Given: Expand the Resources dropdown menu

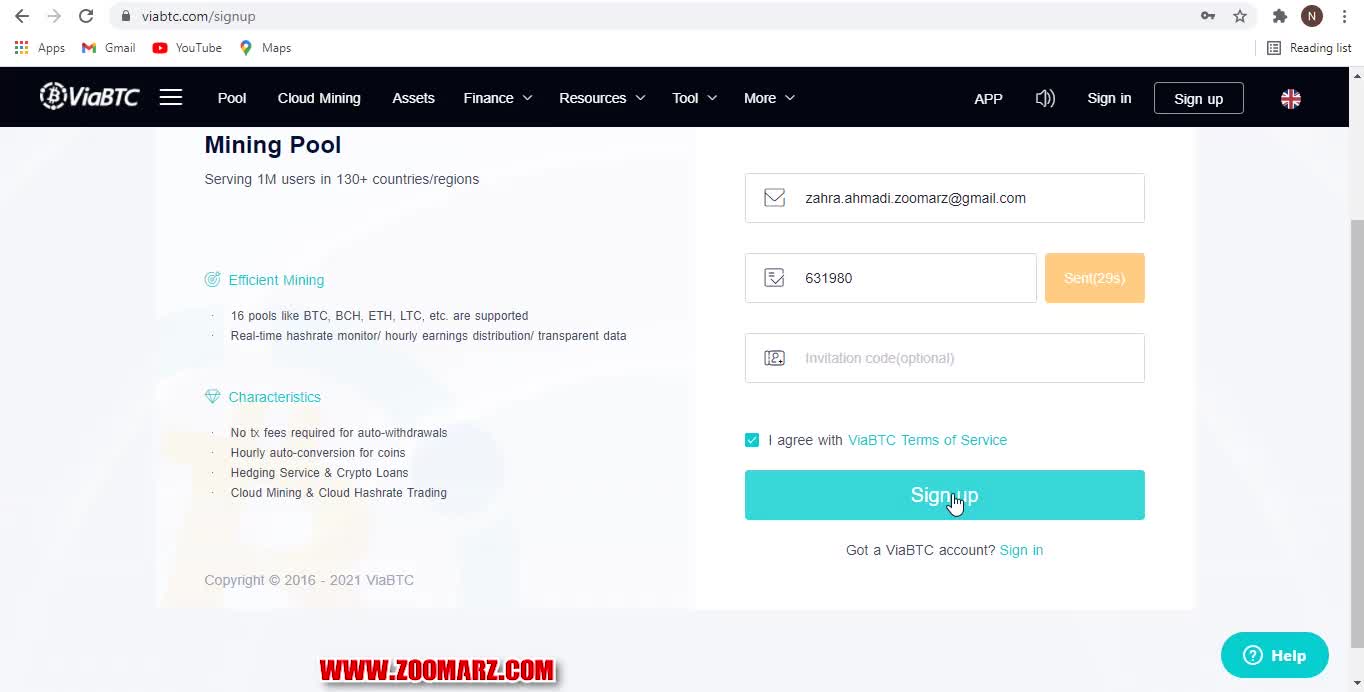Looking at the screenshot, I should tap(602, 98).
